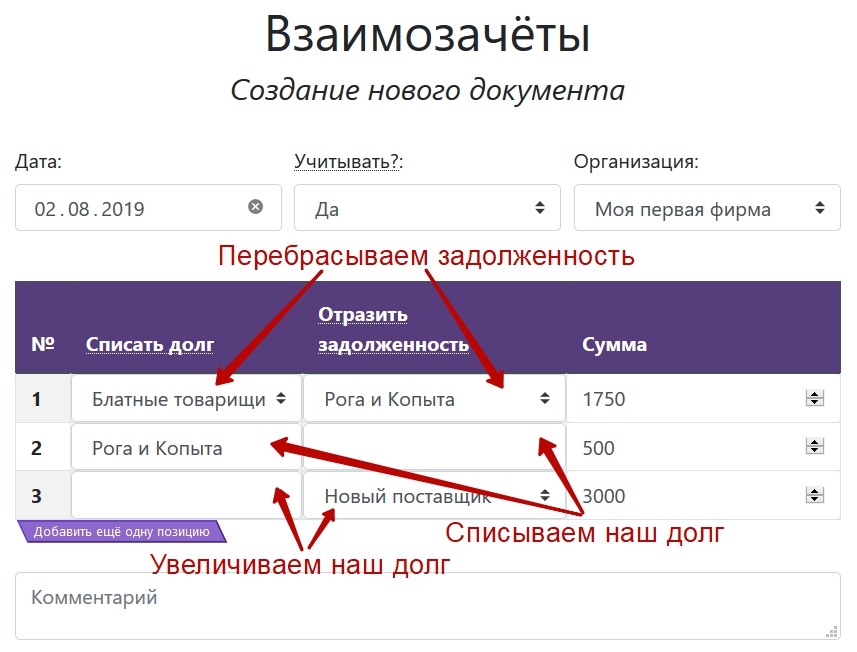Viewport: 857px width, 652px height.
Task: Clear the date with the x icon
Action: point(255,207)
